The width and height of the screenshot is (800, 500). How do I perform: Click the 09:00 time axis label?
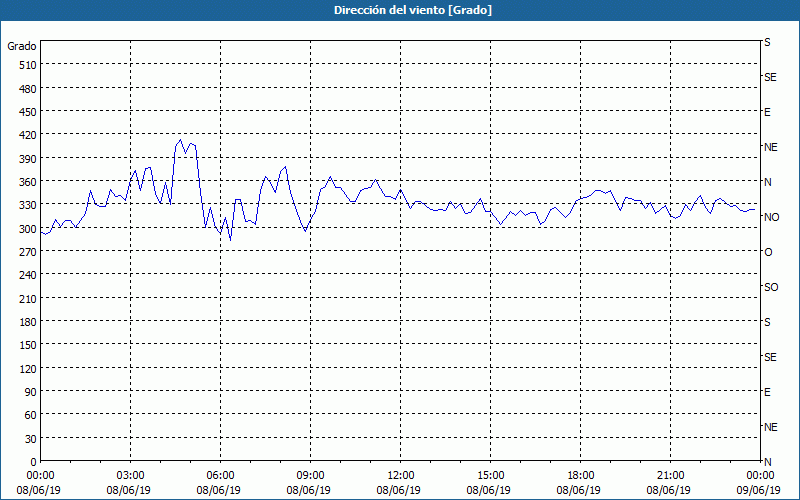(x=310, y=475)
